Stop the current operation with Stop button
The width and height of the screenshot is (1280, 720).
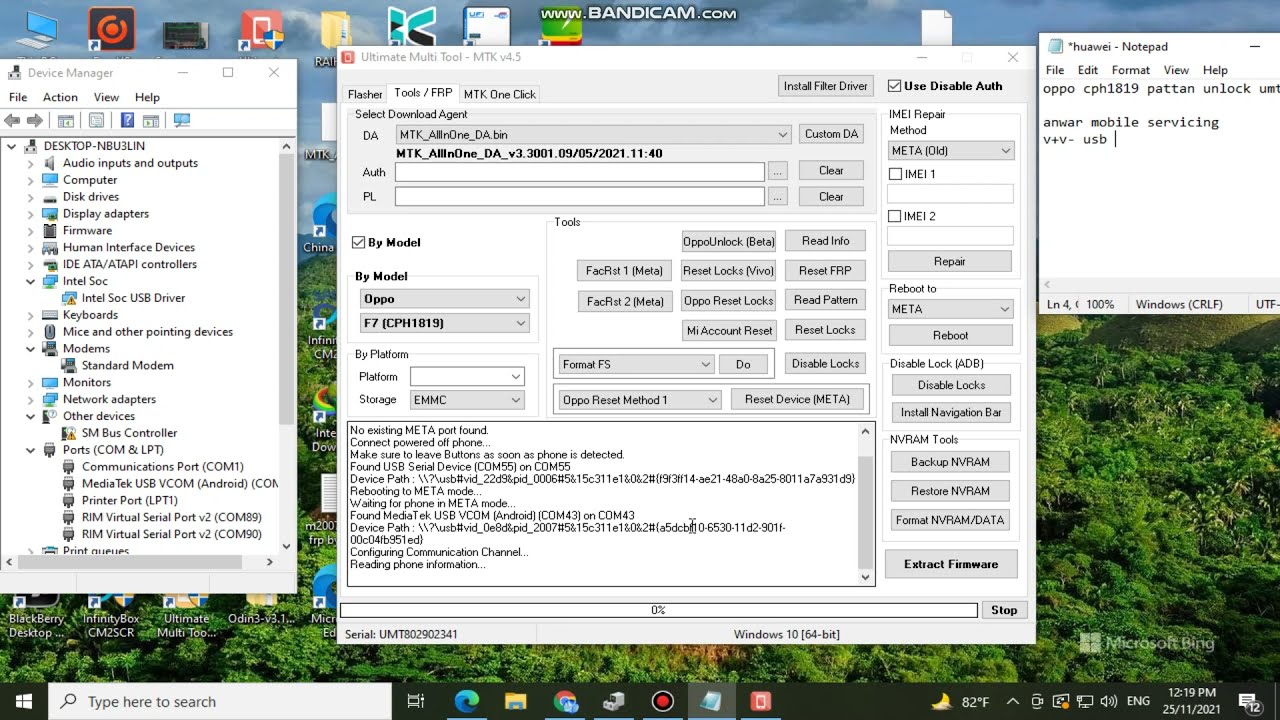1004,610
